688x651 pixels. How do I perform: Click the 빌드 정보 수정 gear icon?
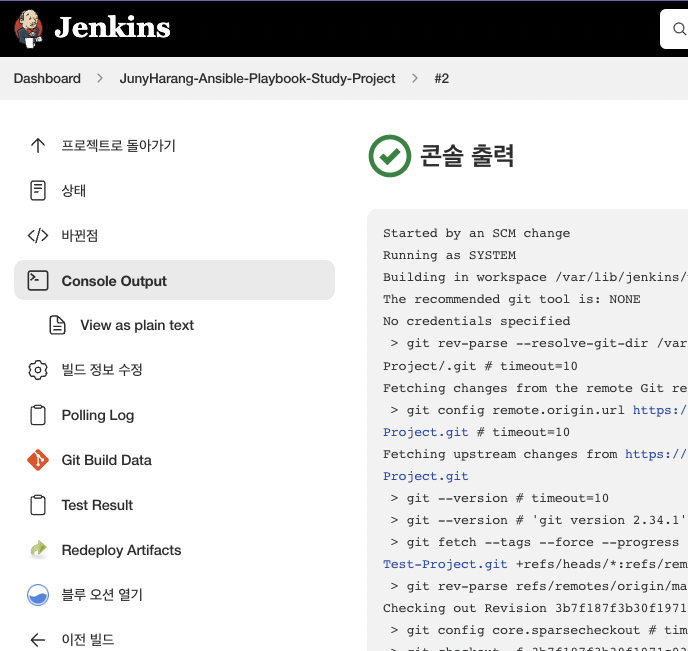38,370
